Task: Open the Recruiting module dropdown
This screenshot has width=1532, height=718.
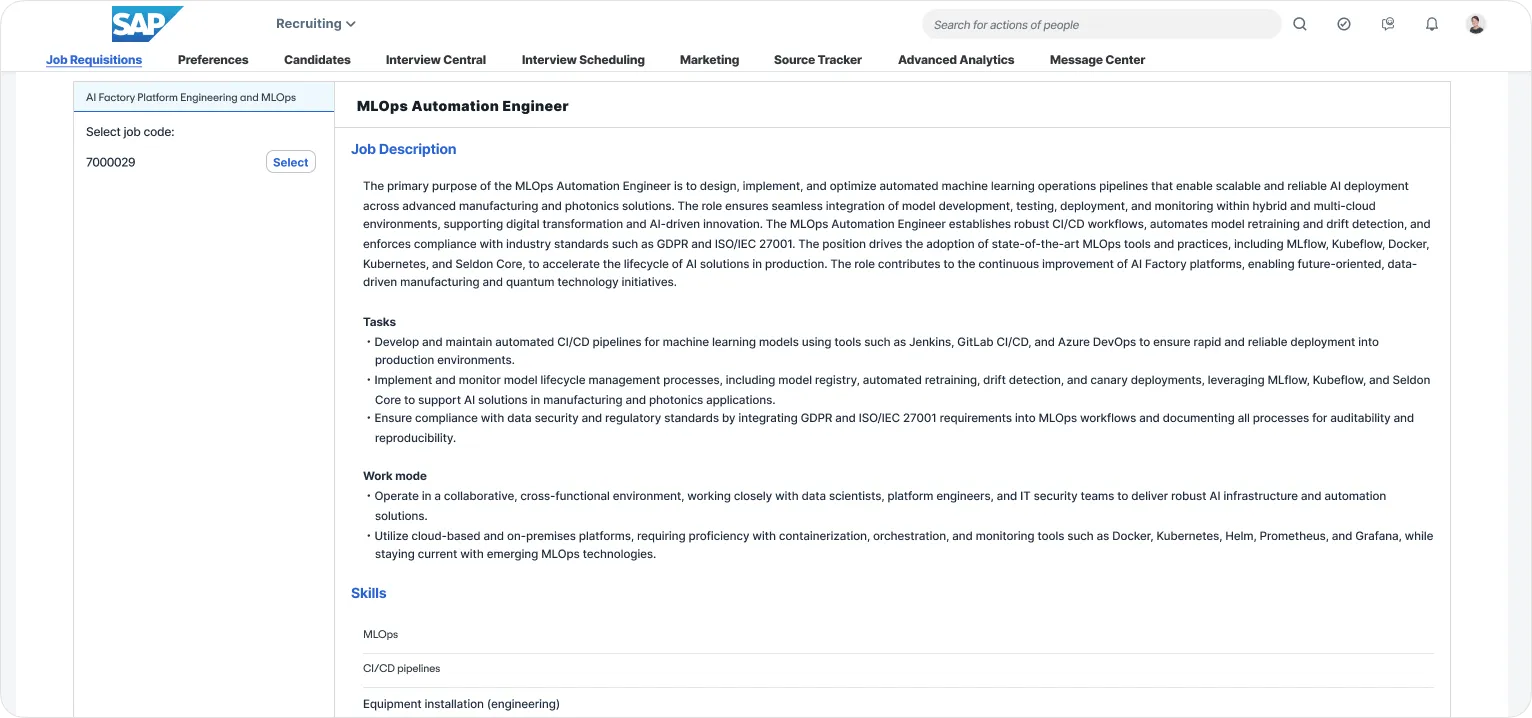Action: click(x=315, y=23)
